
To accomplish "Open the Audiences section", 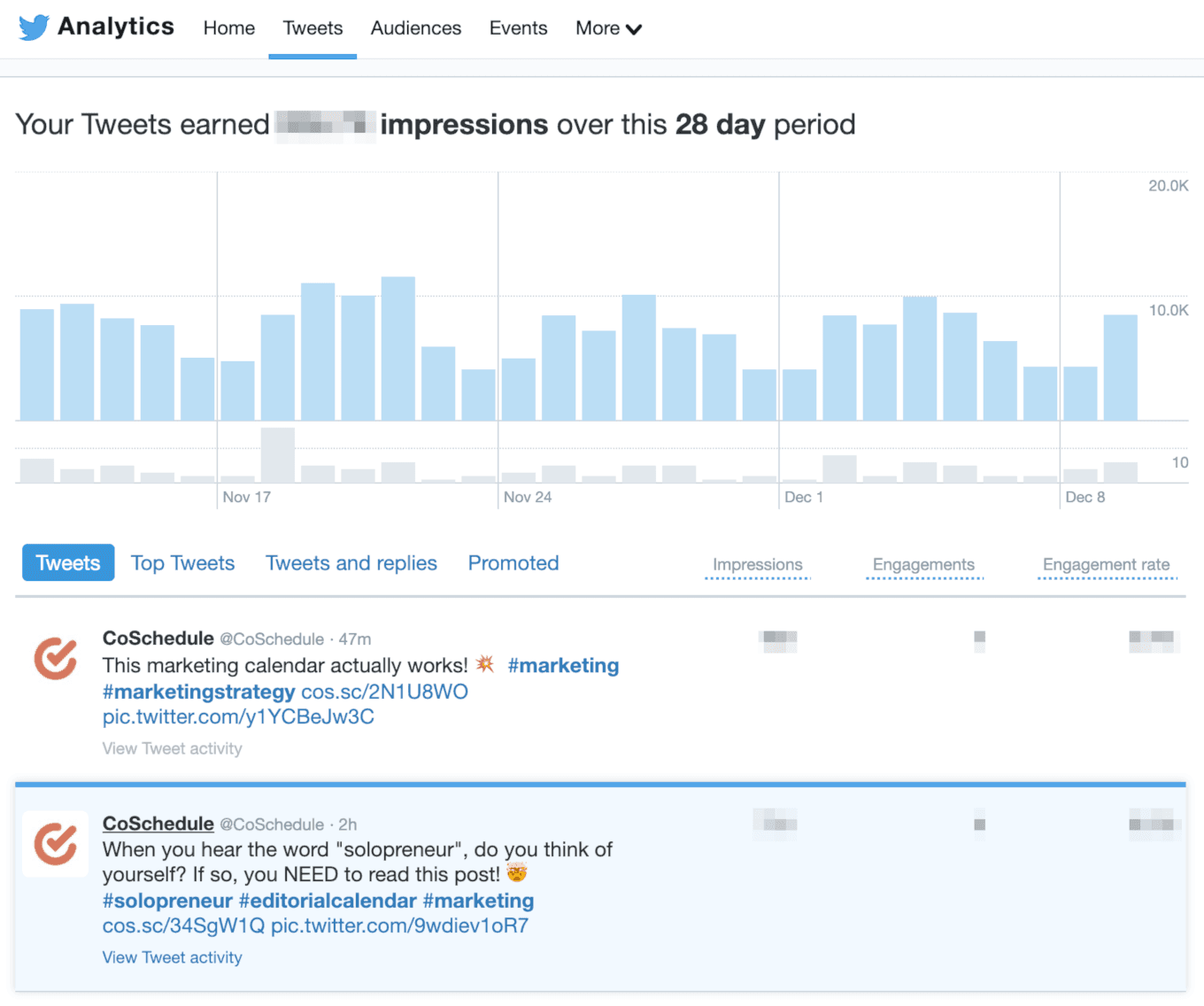I will pos(416,28).
